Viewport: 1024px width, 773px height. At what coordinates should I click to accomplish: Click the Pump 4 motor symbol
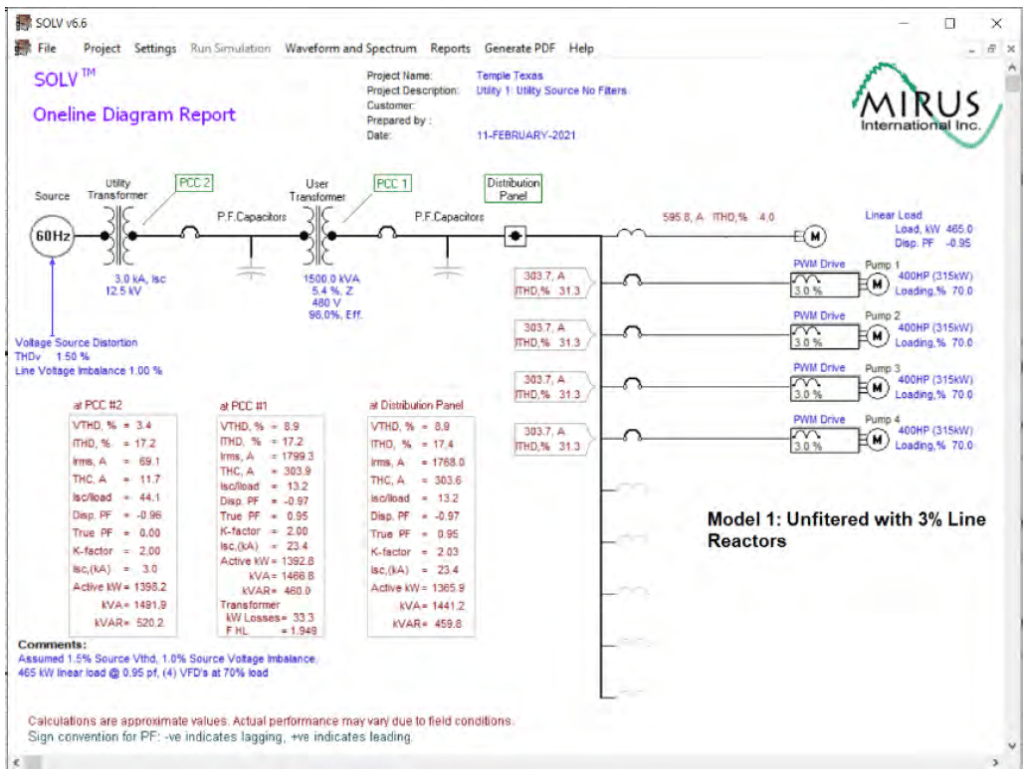(877, 439)
